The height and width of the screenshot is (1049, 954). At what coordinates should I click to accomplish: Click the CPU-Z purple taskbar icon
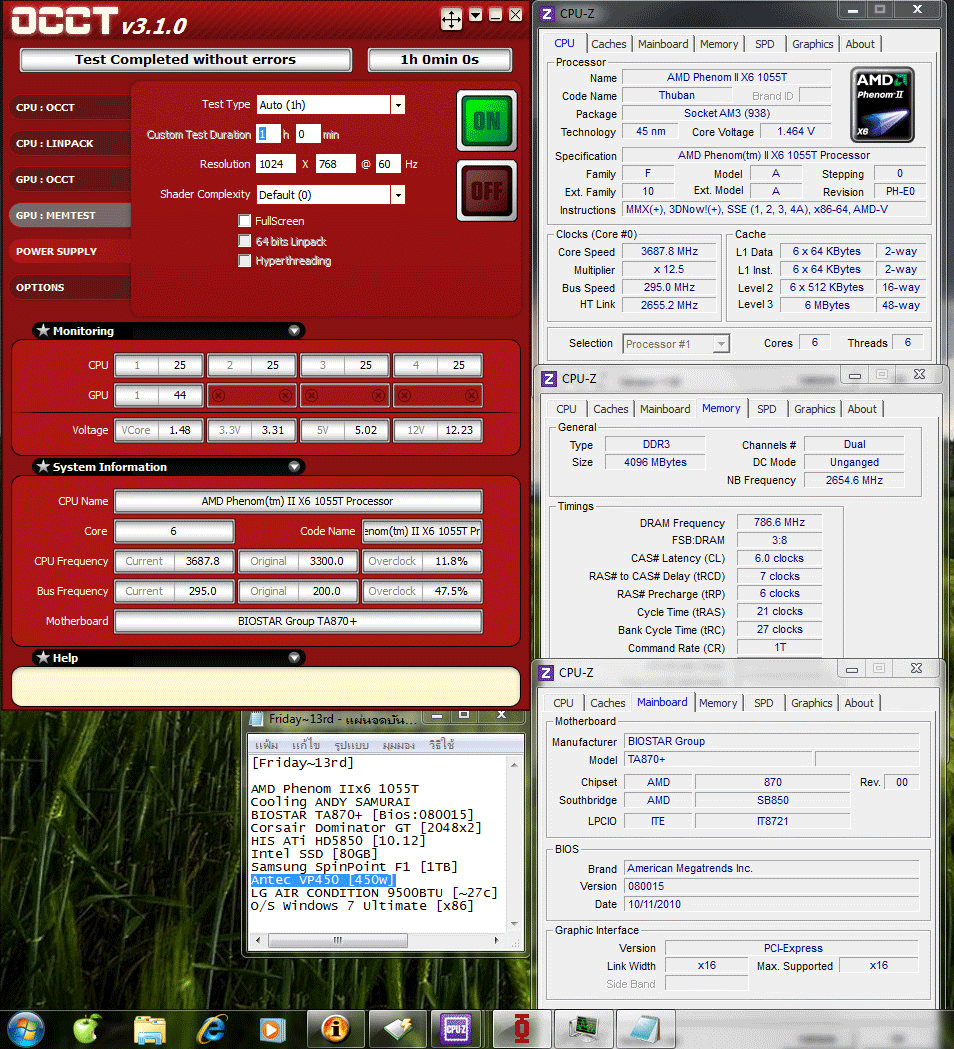[456, 1030]
